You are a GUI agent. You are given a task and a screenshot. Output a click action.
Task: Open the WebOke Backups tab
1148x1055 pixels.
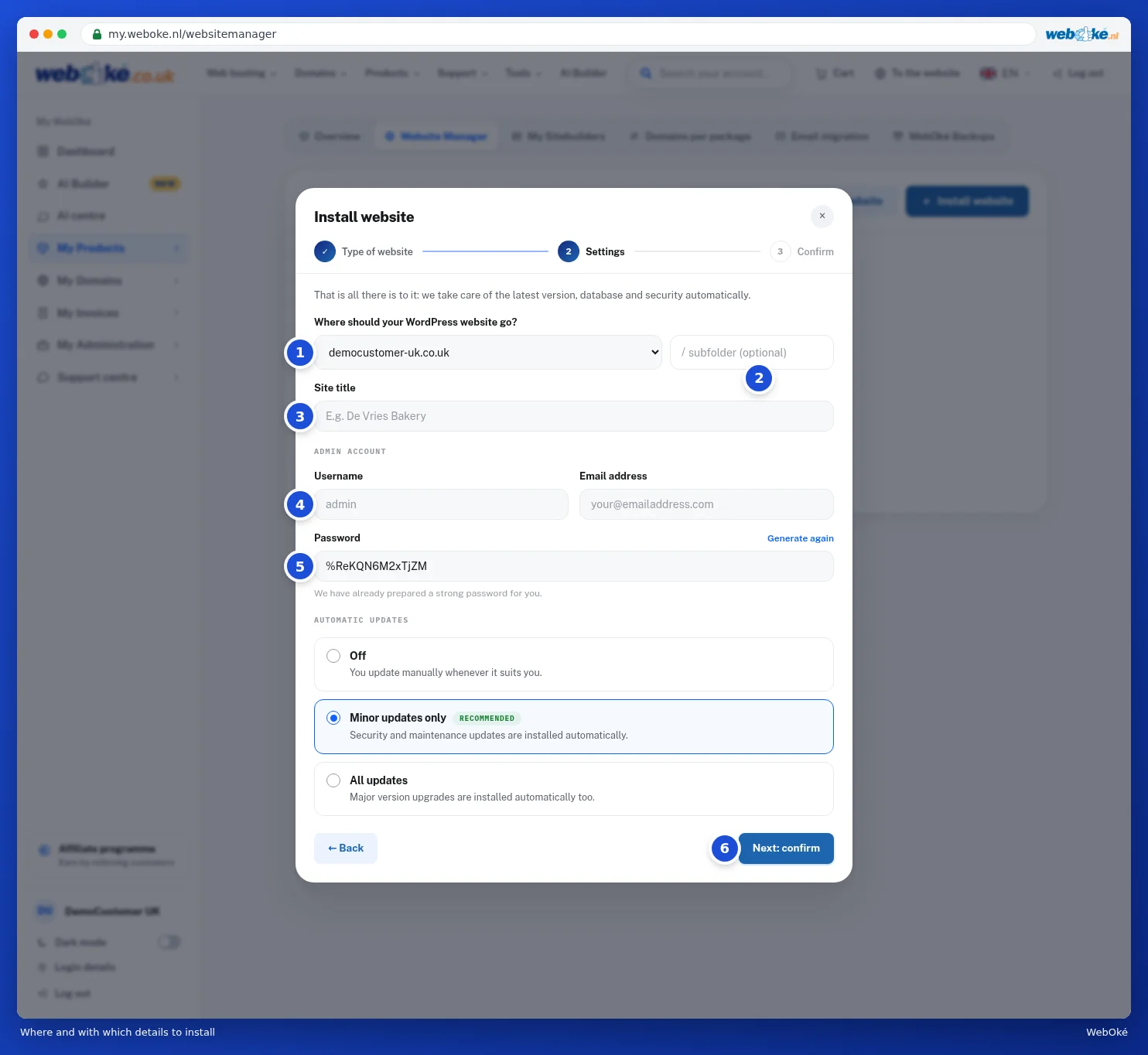(x=944, y=136)
